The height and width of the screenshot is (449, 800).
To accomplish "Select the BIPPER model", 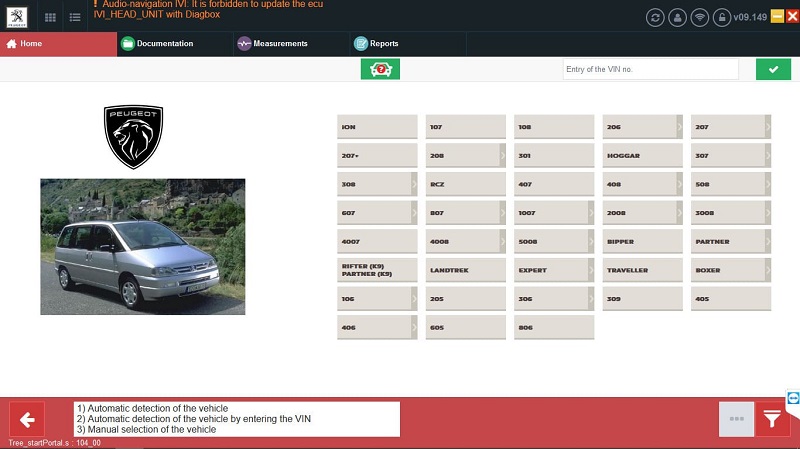I will click(642, 241).
